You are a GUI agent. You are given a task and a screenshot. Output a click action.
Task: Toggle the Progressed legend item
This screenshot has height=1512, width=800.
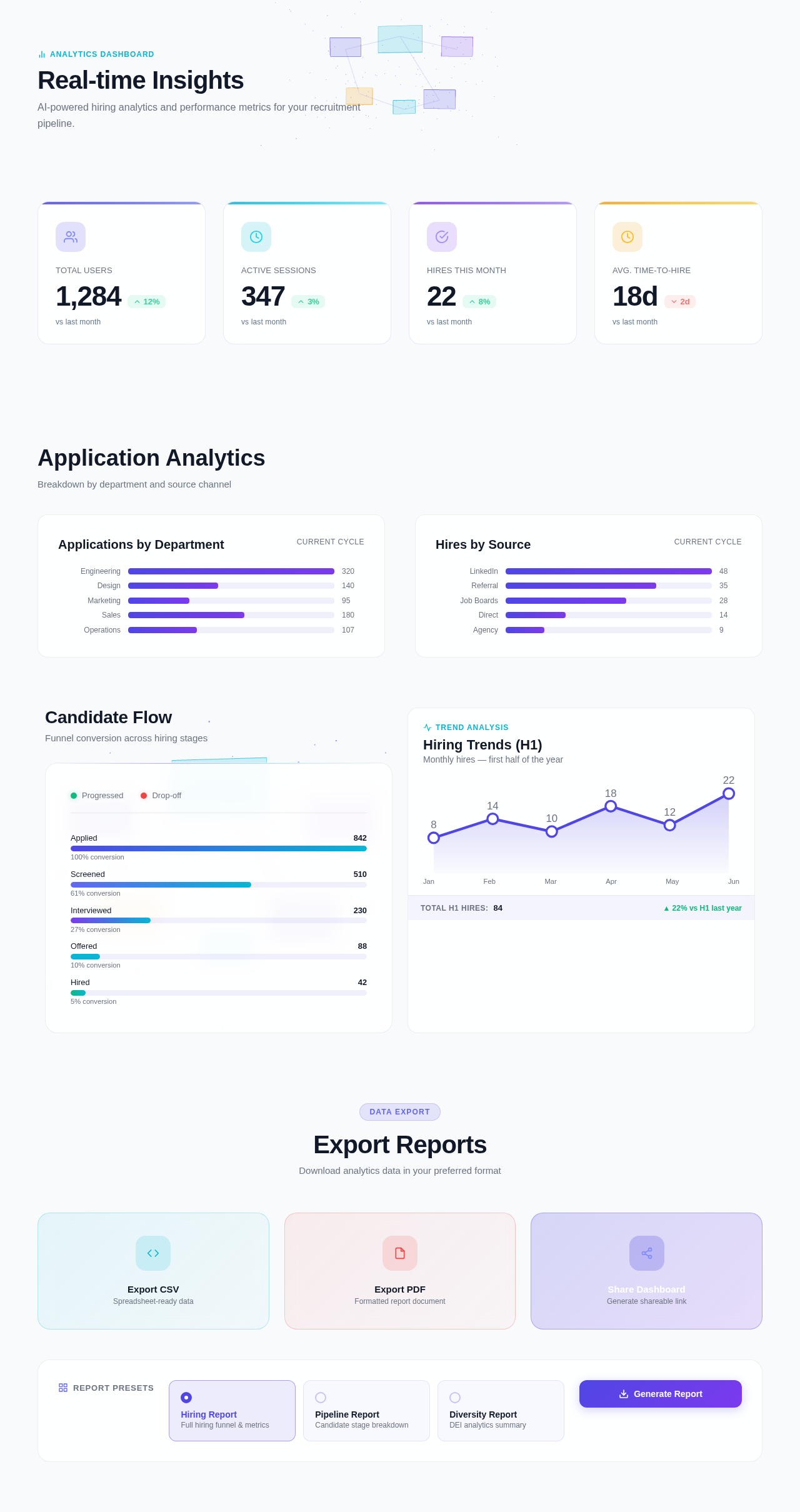tap(97, 796)
